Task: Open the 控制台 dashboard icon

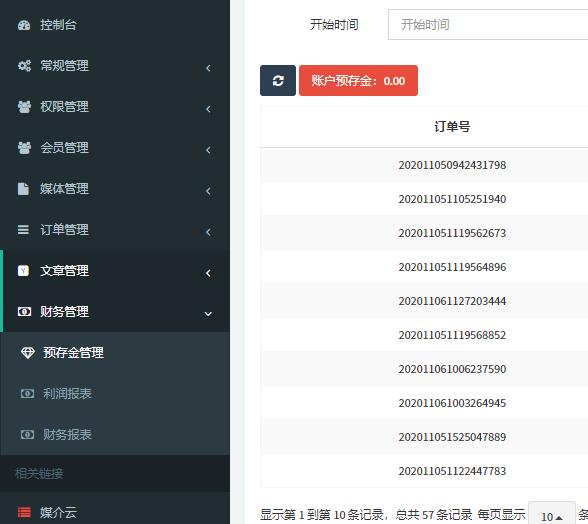Action: point(24,25)
